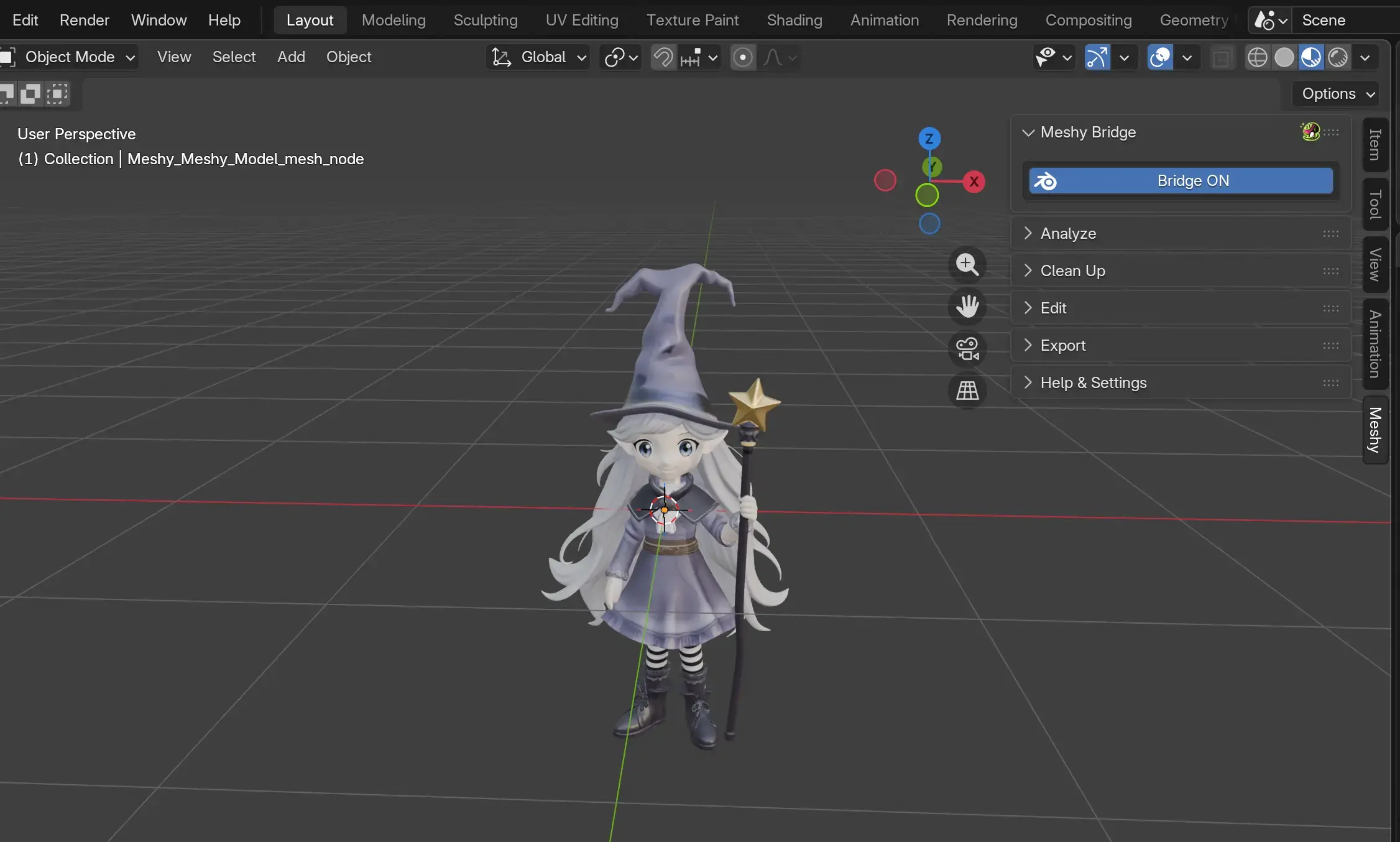Open the scene browse icon dropdown
The height and width of the screenshot is (842, 1400).
click(x=1270, y=21)
